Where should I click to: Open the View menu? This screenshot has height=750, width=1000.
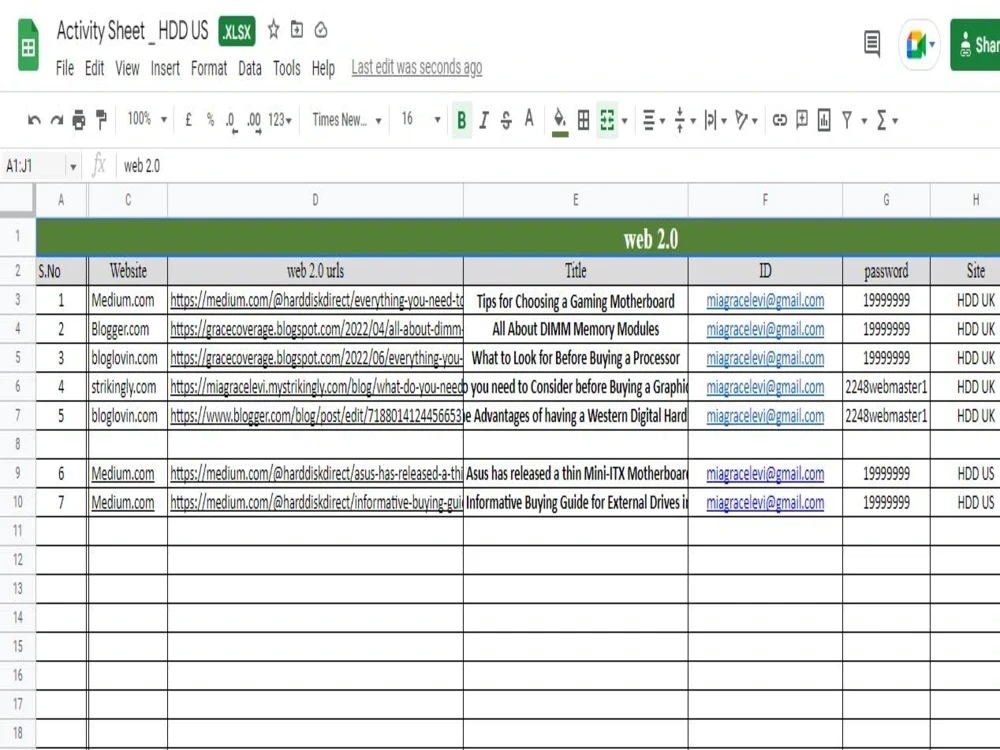[127, 68]
